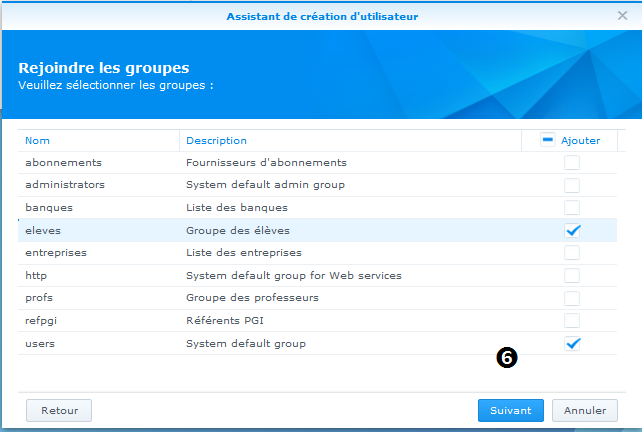Toggle the select-all Ajouter header checkbox

click(547, 140)
